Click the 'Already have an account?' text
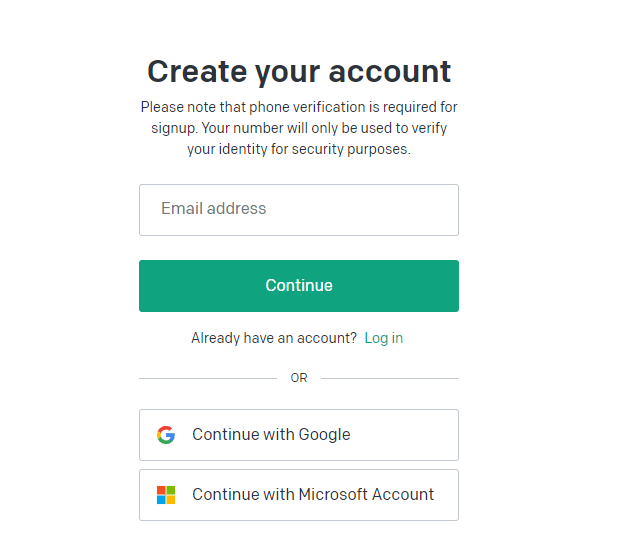Screen dimensions: 630x551 274,338
